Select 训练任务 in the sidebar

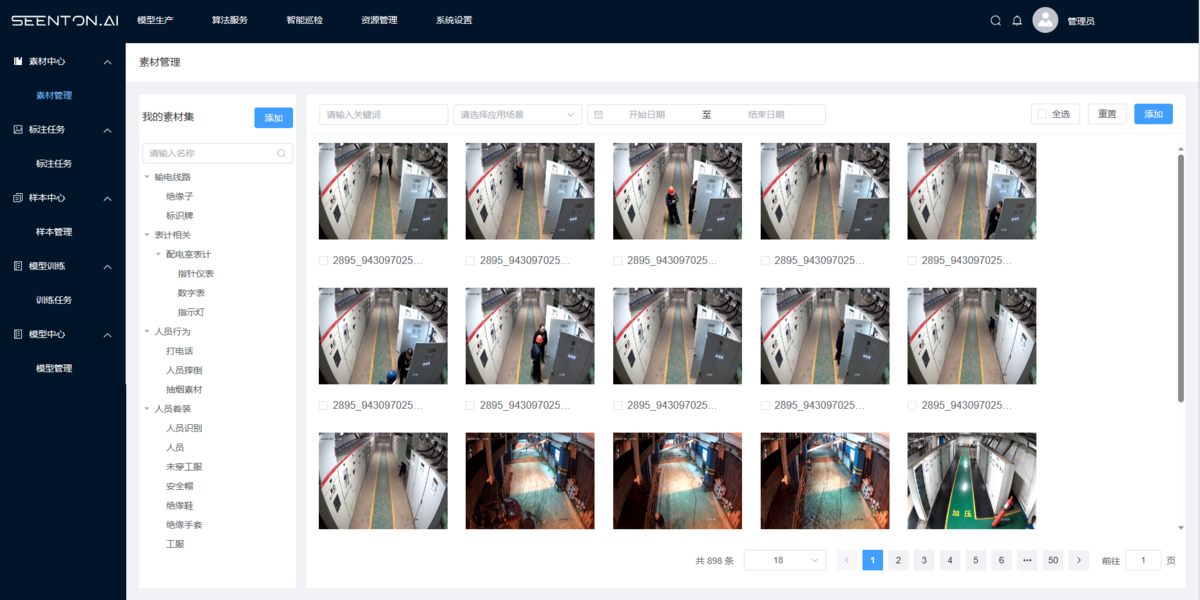tap(54, 300)
